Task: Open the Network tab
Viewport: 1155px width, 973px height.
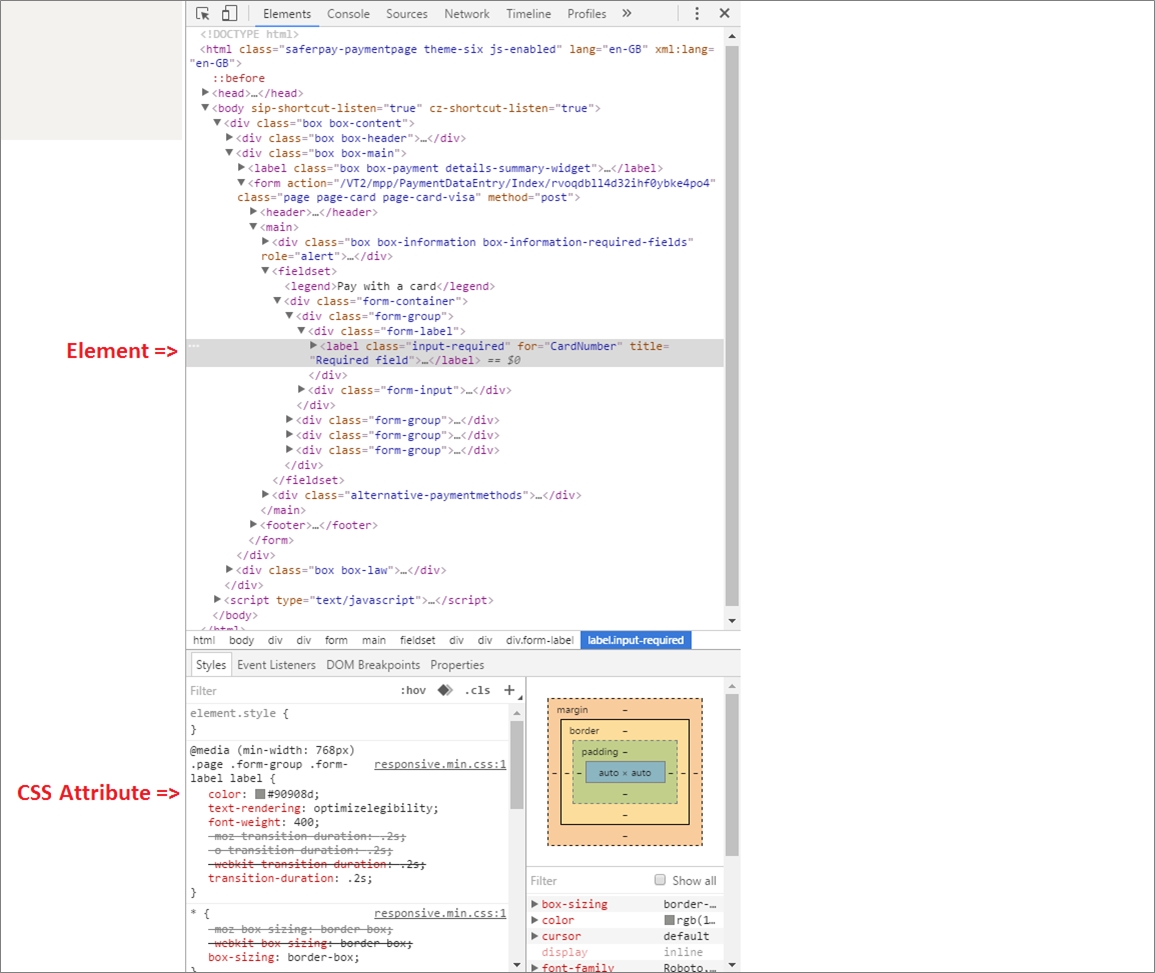Action: pyautogui.click(x=467, y=14)
